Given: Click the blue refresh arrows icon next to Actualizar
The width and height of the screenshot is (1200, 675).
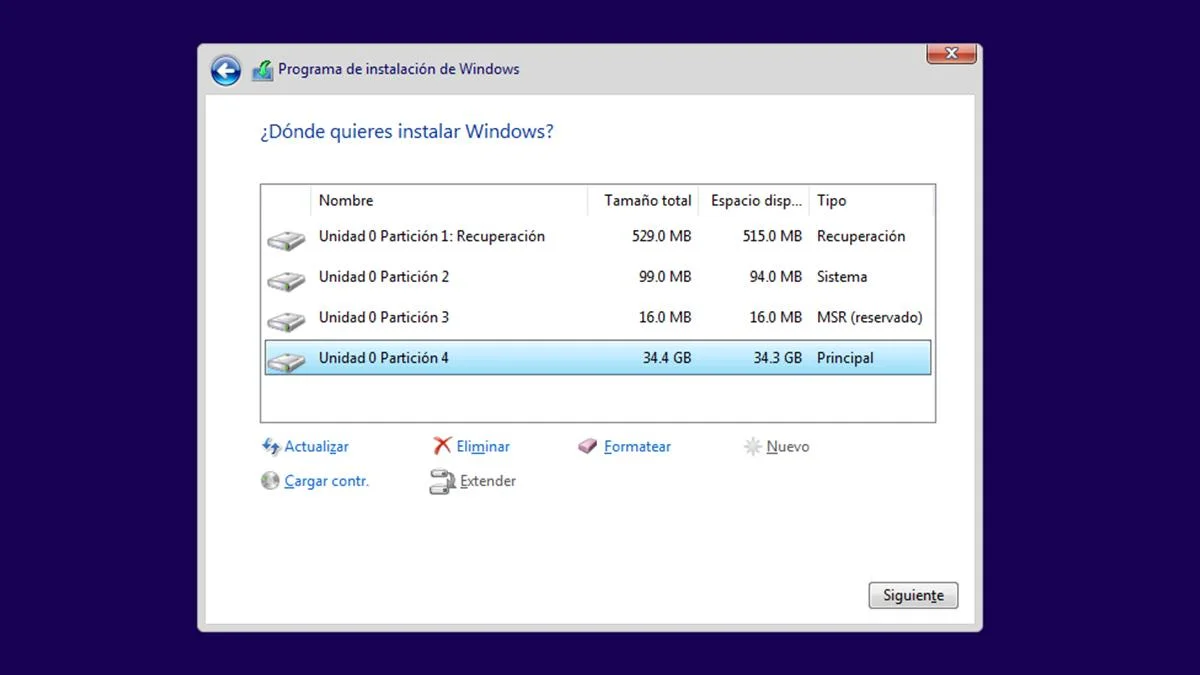Looking at the screenshot, I should pos(271,446).
